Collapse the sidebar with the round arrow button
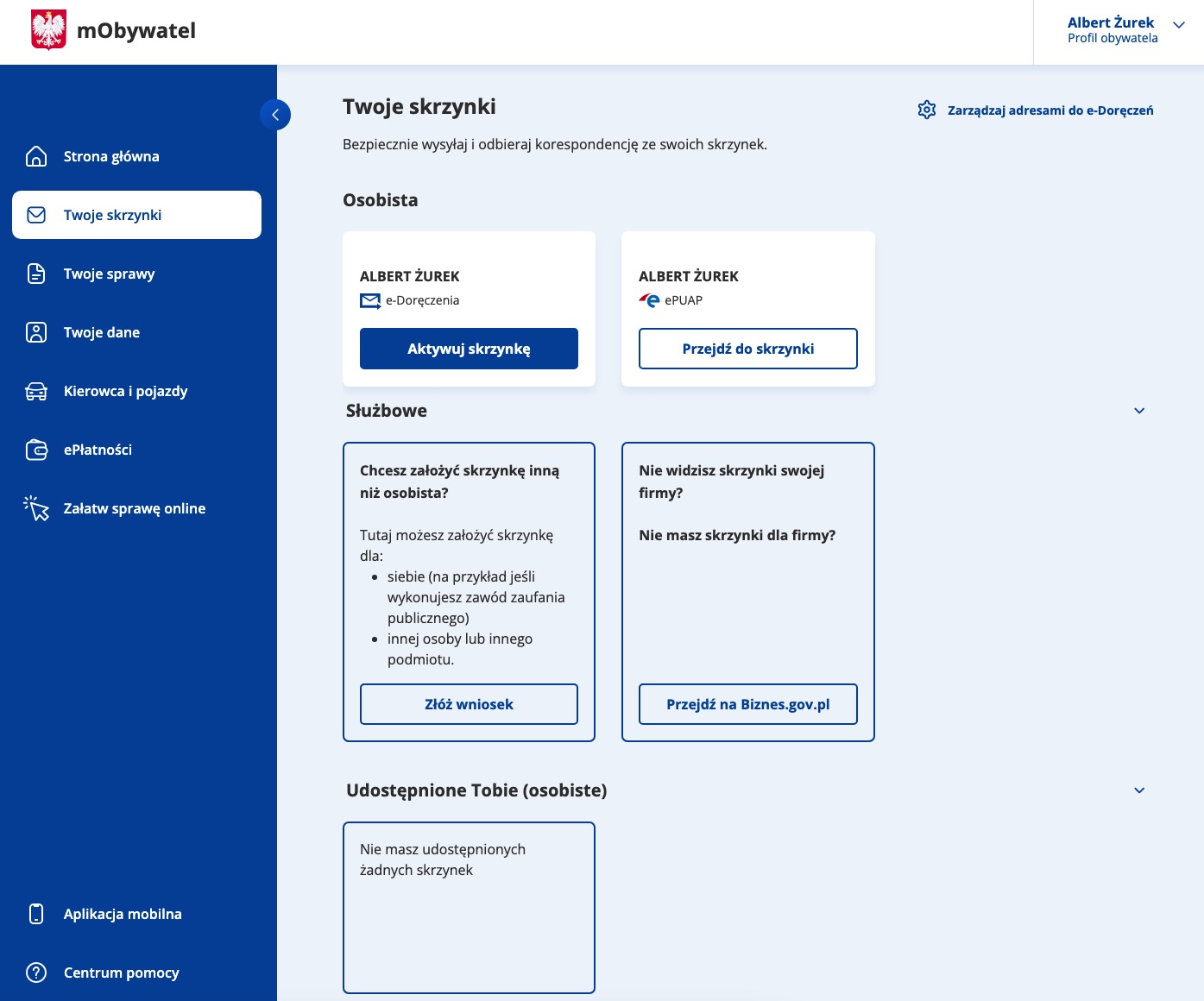Viewport: 1204px width, 1001px height. 275,115
